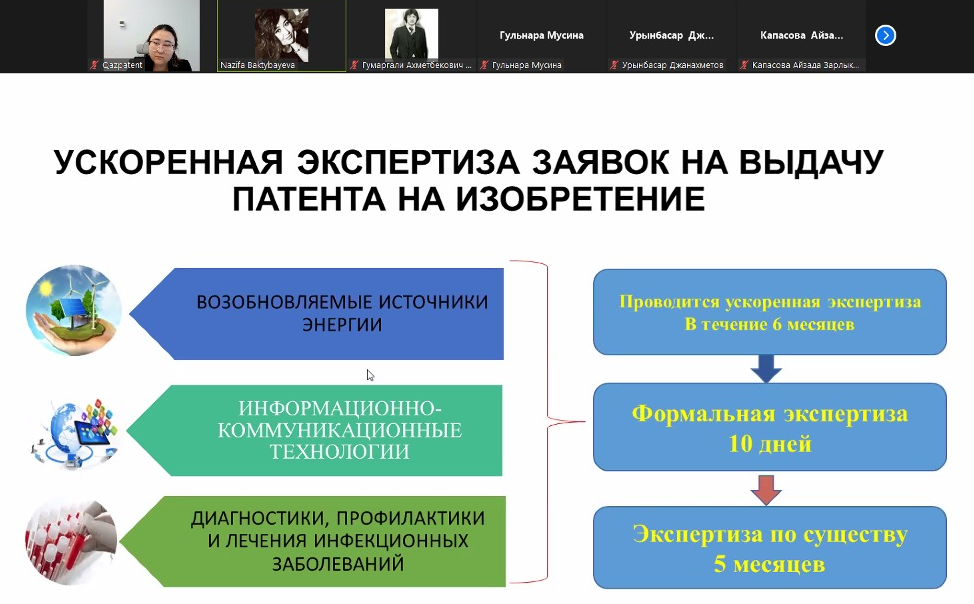Click 'Возобновляемые источники энергии' blue arrow
Screen dimensions: 974x604
coord(330,313)
